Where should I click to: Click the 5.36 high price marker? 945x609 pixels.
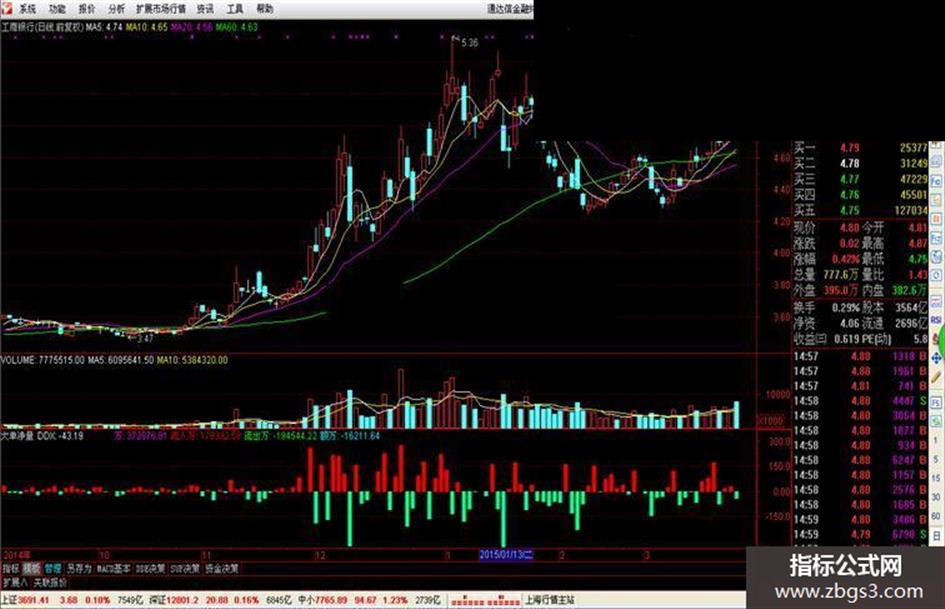tap(469, 43)
